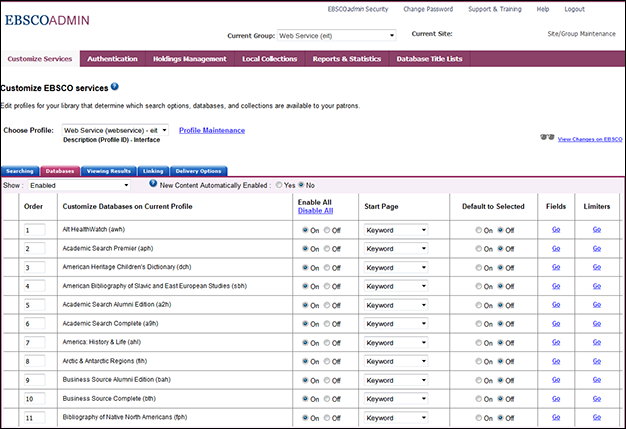
Task: Open Start Page dropdown for Alt HealthWatch
Action: tap(396, 230)
